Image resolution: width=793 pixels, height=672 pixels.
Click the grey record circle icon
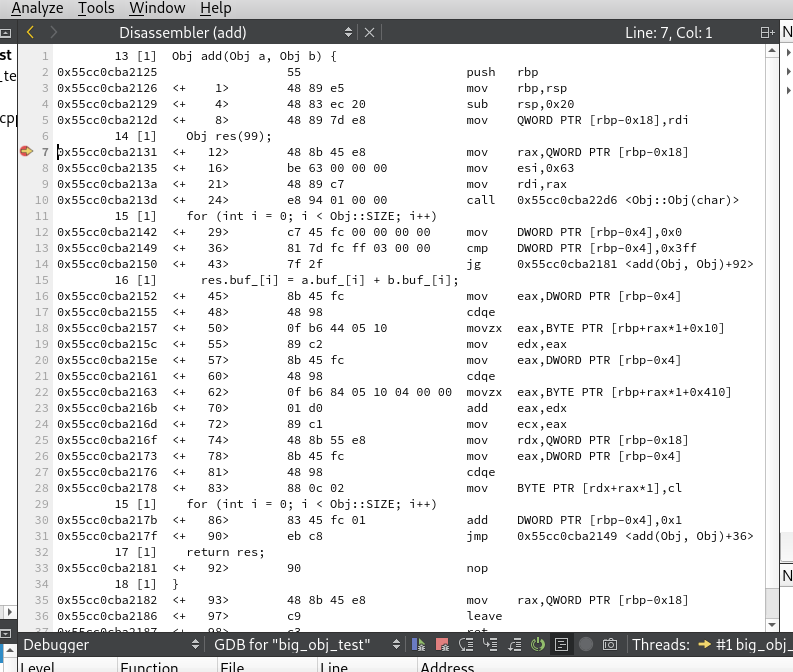click(586, 645)
